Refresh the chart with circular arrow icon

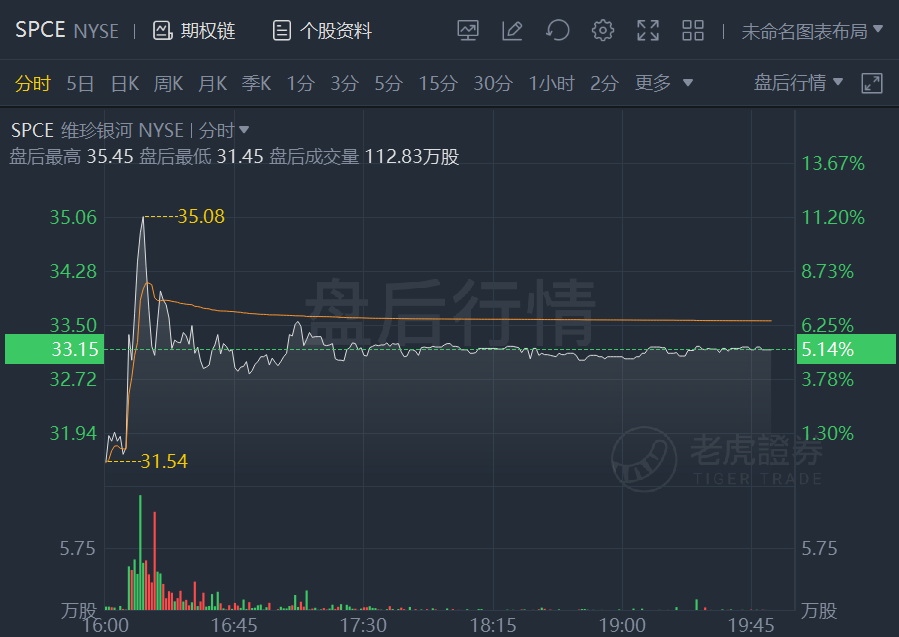pos(557,30)
